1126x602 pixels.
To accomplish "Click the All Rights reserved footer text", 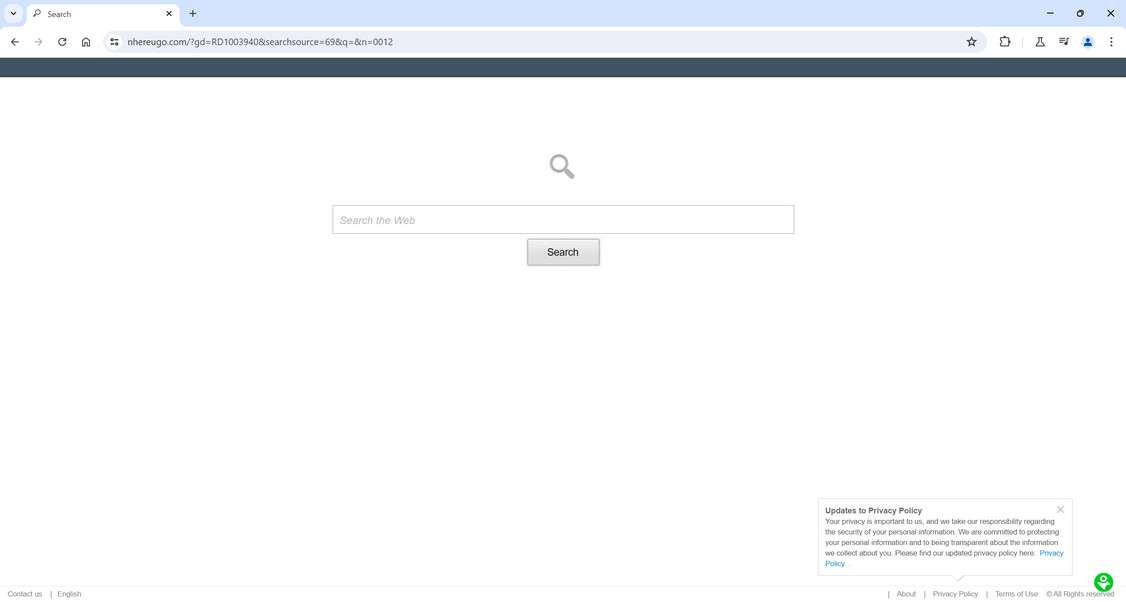I will point(1080,594).
